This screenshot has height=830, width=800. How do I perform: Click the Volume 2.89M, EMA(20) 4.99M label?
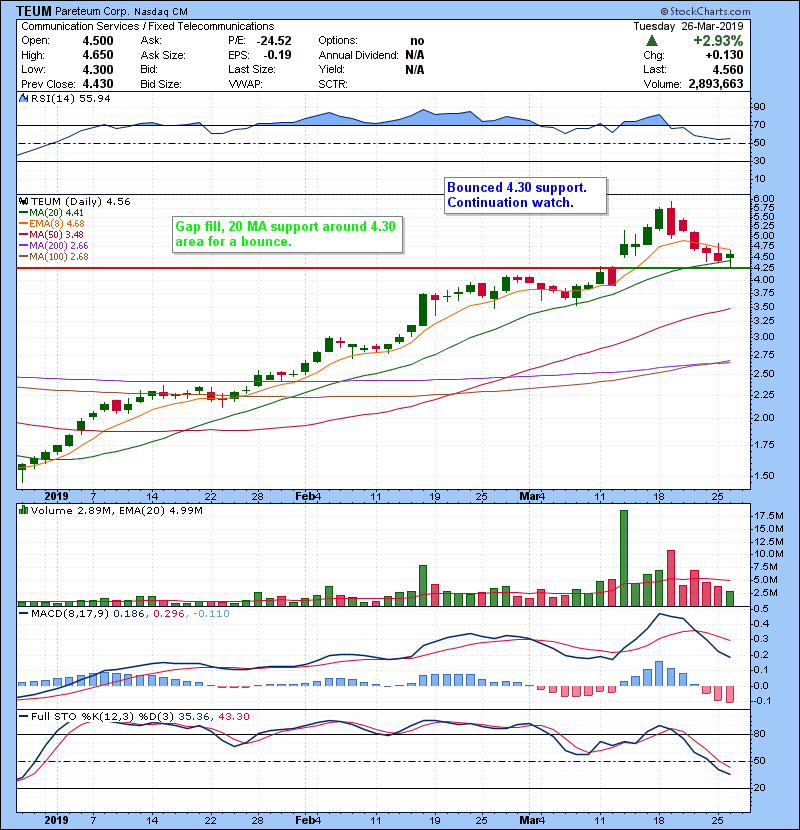(116, 510)
